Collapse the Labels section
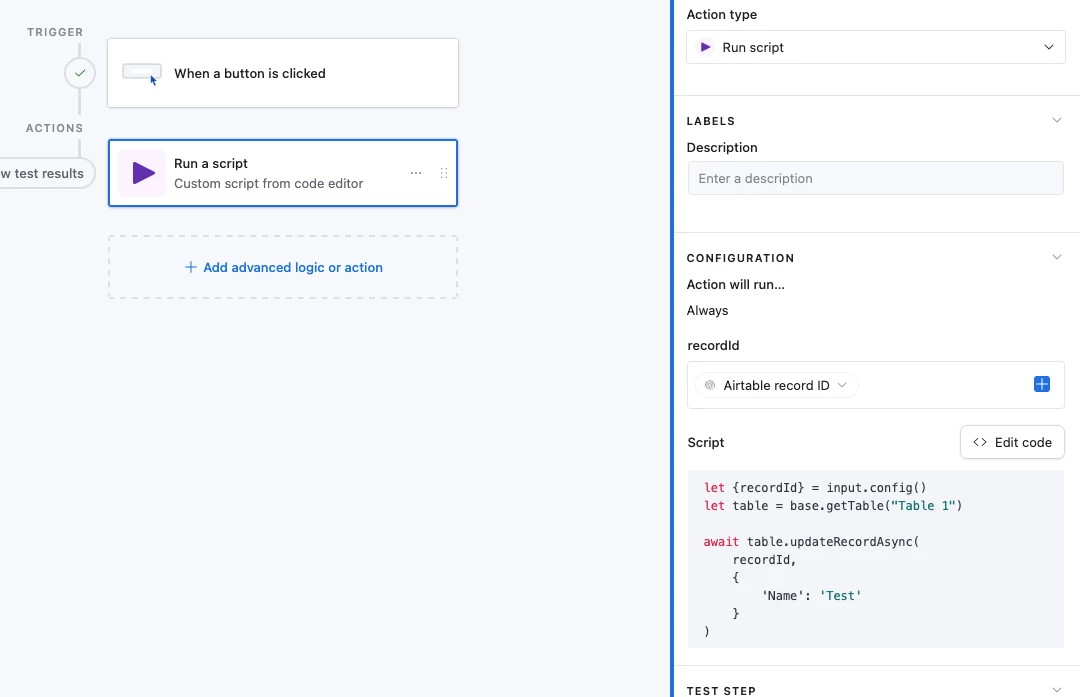1080x697 pixels. tap(1057, 121)
